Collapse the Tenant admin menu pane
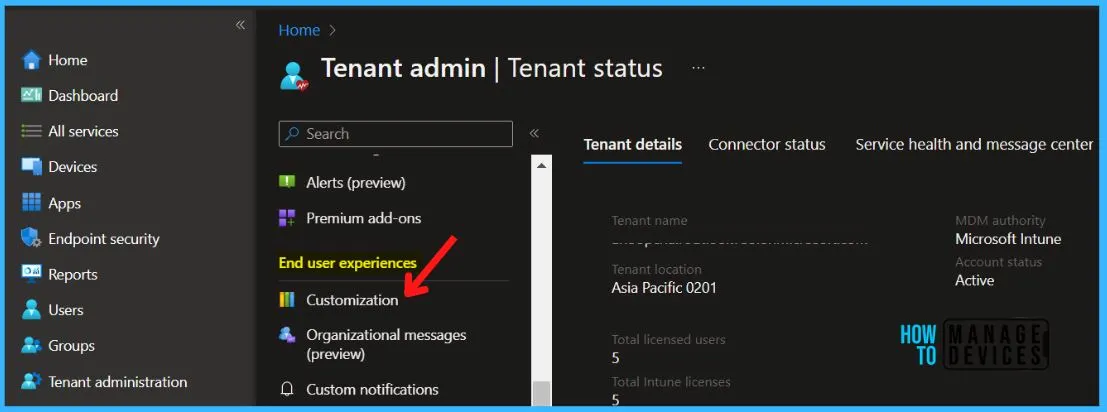This screenshot has width=1107, height=412. click(x=534, y=133)
